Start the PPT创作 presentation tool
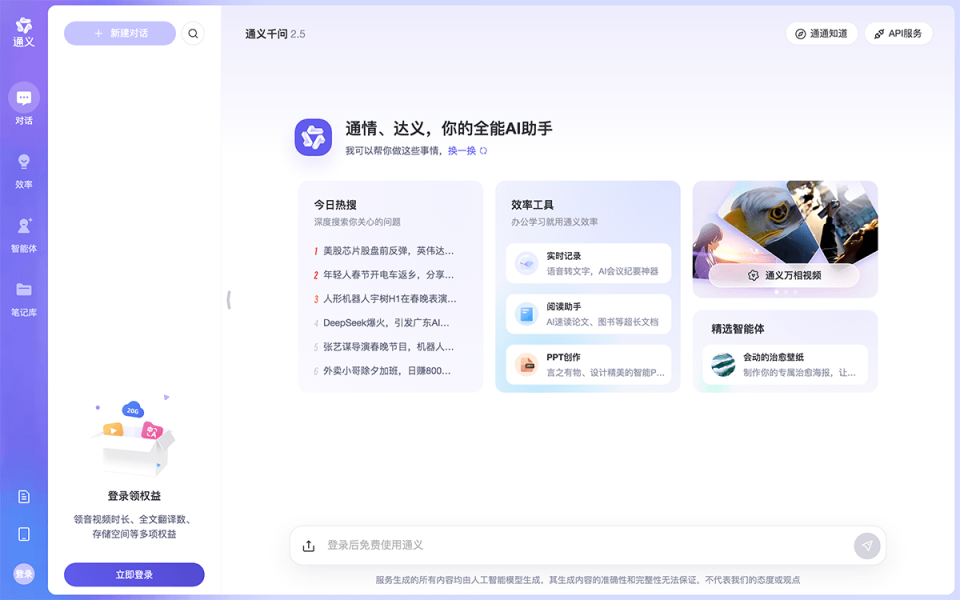The height and width of the screenshot is (600, 960). (587, 364)
